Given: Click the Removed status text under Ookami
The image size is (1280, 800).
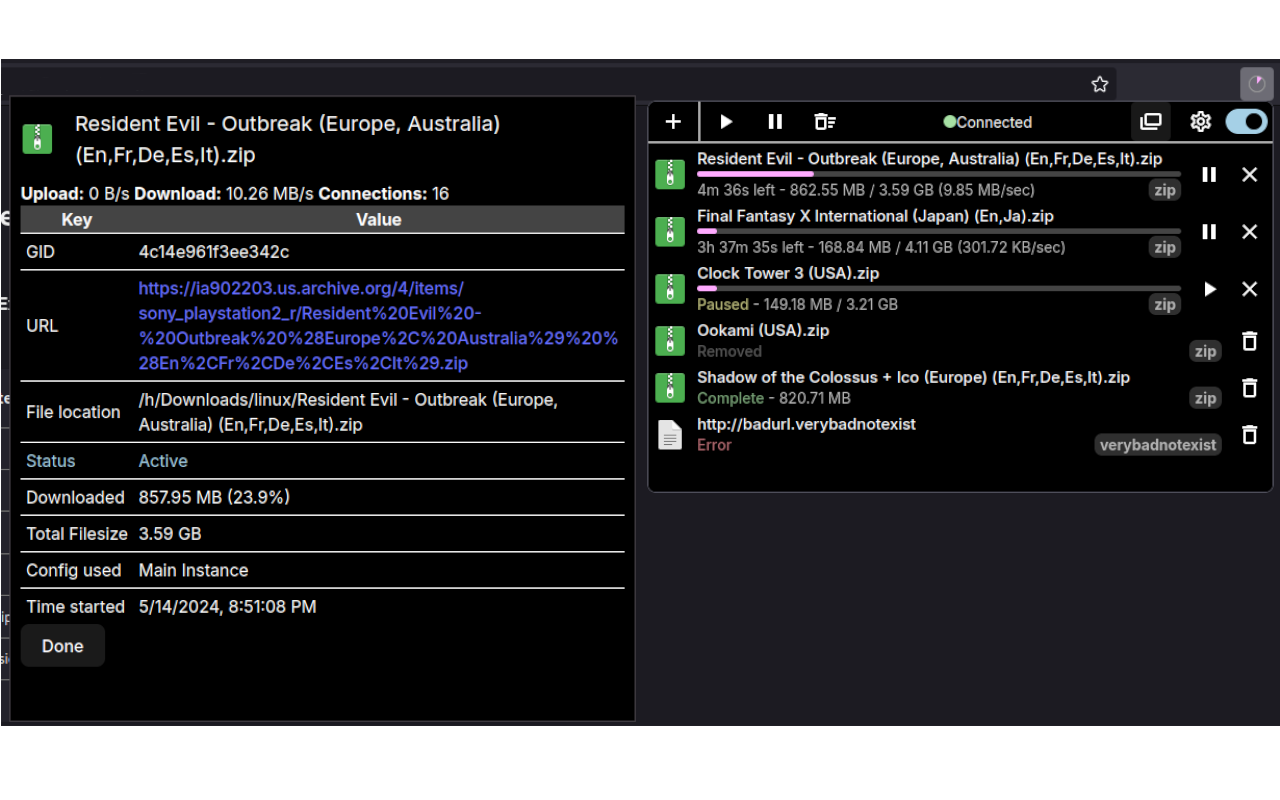Looking at the screenshot, I should click(729, 351).
